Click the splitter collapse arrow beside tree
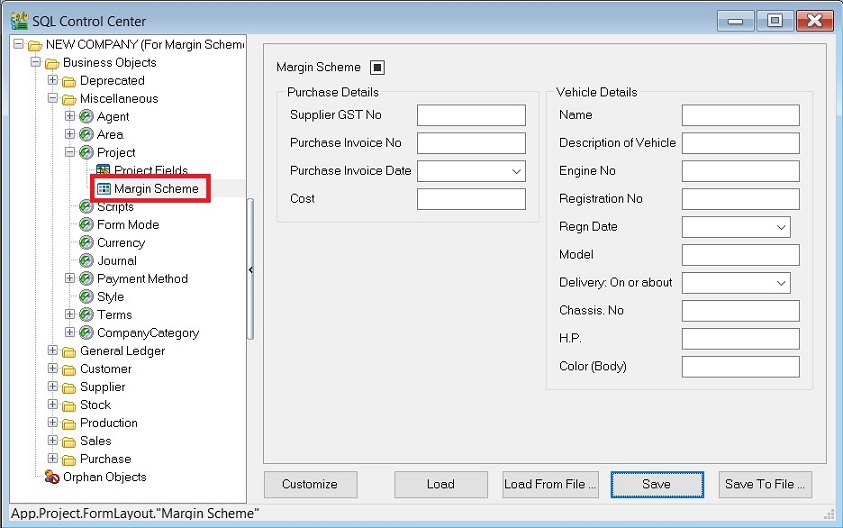 251,270
